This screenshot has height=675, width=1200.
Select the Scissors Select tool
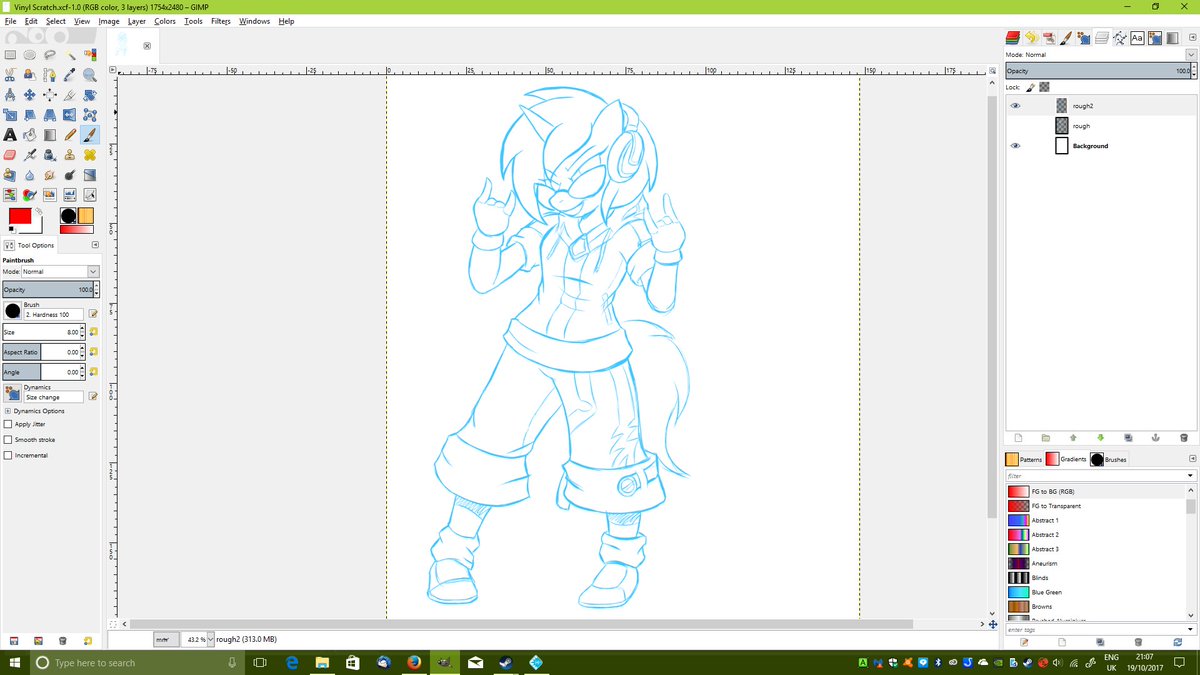(x=10, y=75)
